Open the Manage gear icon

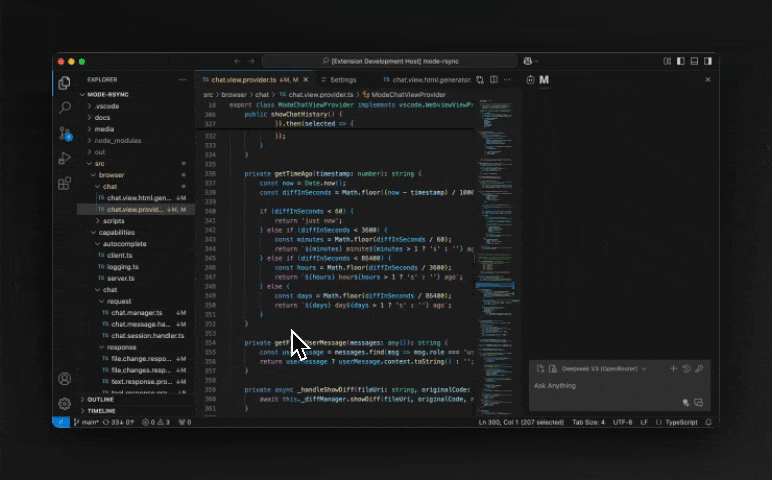point(64,404)
